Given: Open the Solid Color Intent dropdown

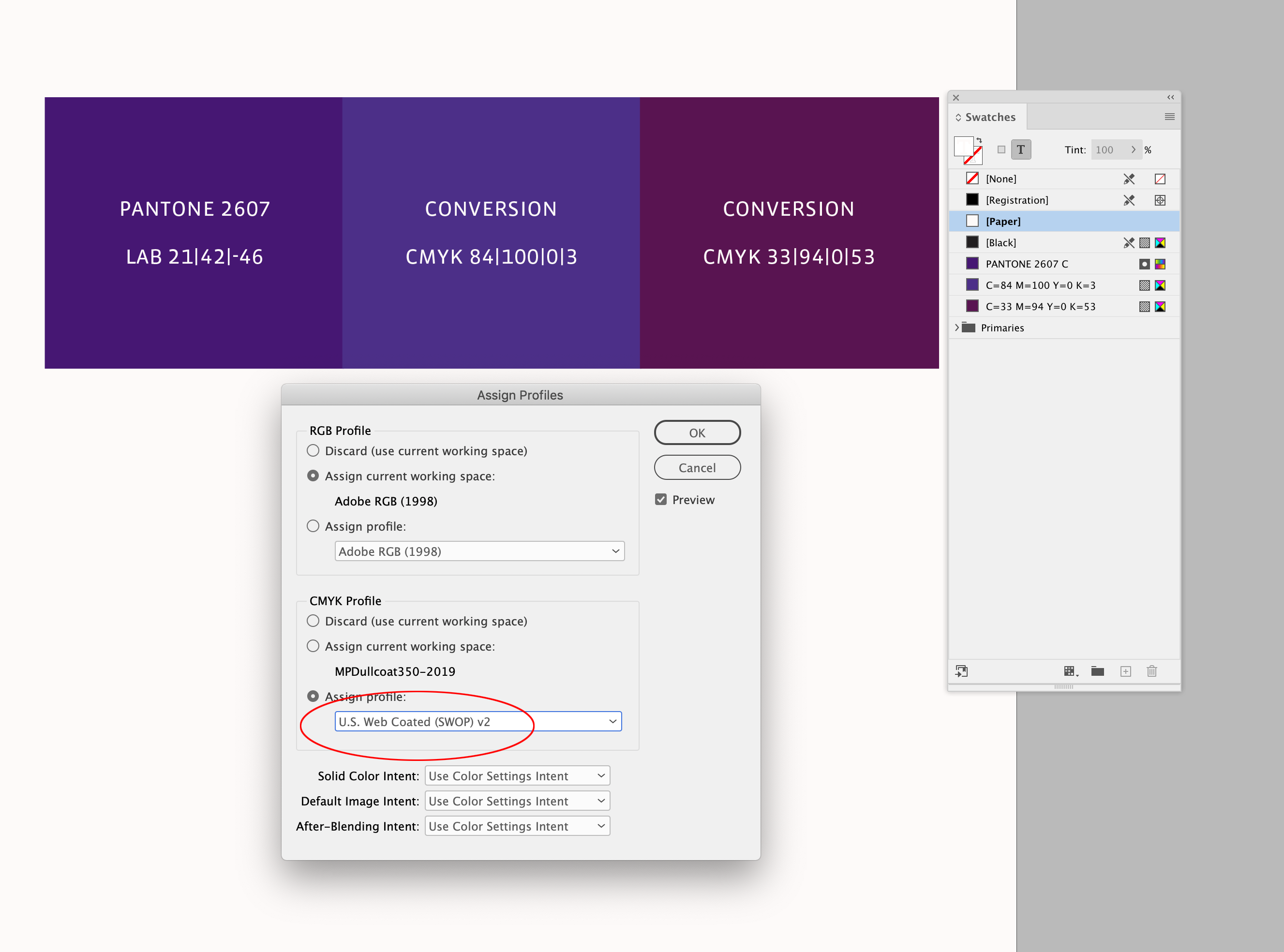Looking at the screenshot, I should 517,775.
